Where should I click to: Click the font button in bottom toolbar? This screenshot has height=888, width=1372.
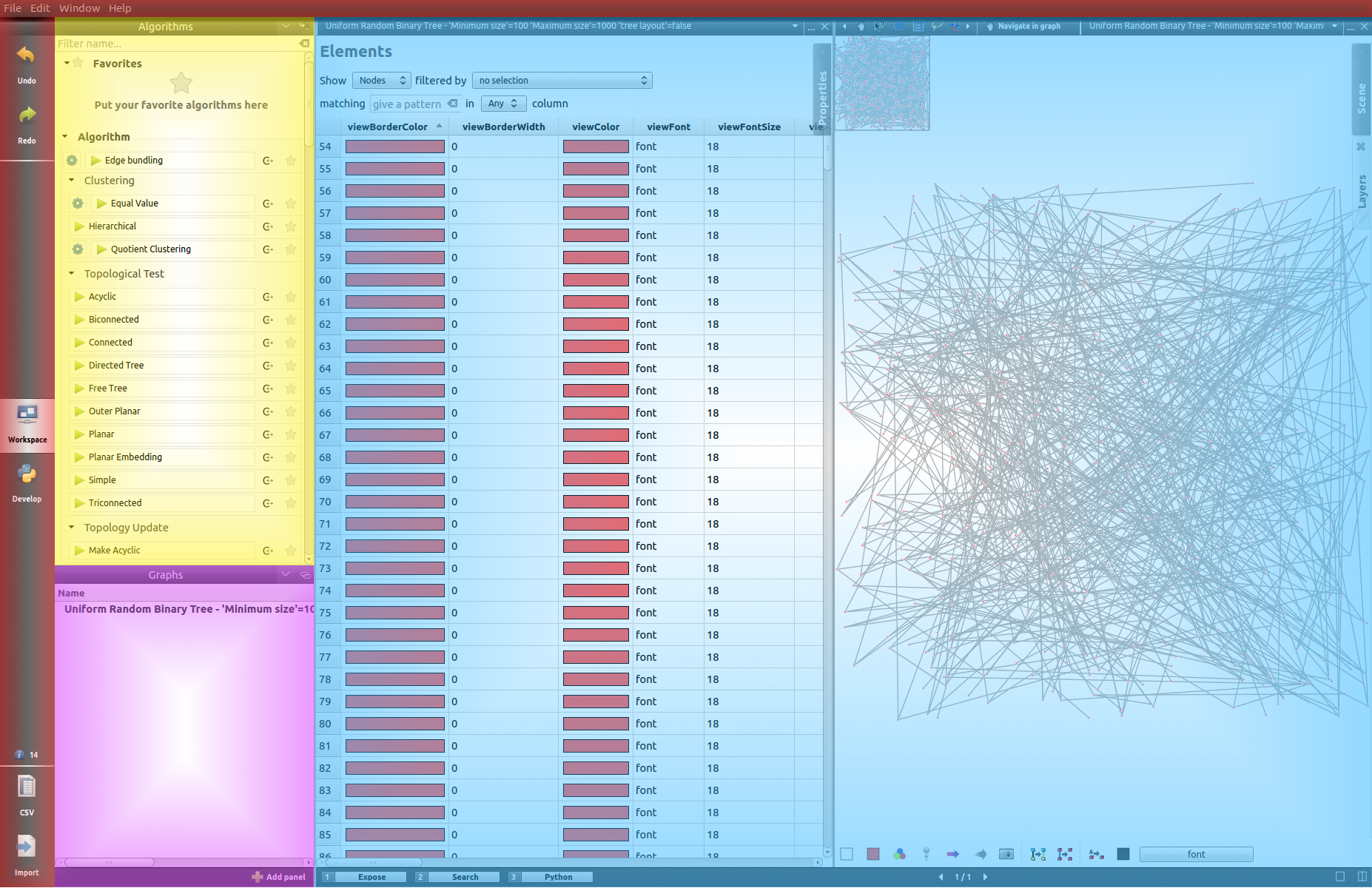(x=1196, y=854)
